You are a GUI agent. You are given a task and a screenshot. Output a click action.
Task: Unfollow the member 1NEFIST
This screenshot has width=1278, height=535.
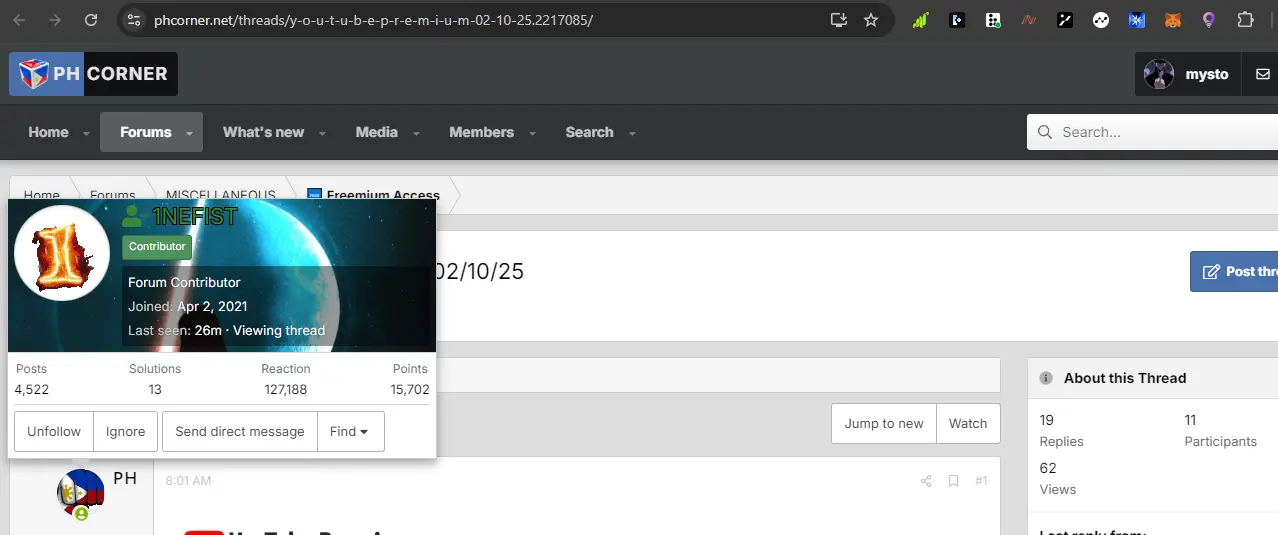[54, 431]
